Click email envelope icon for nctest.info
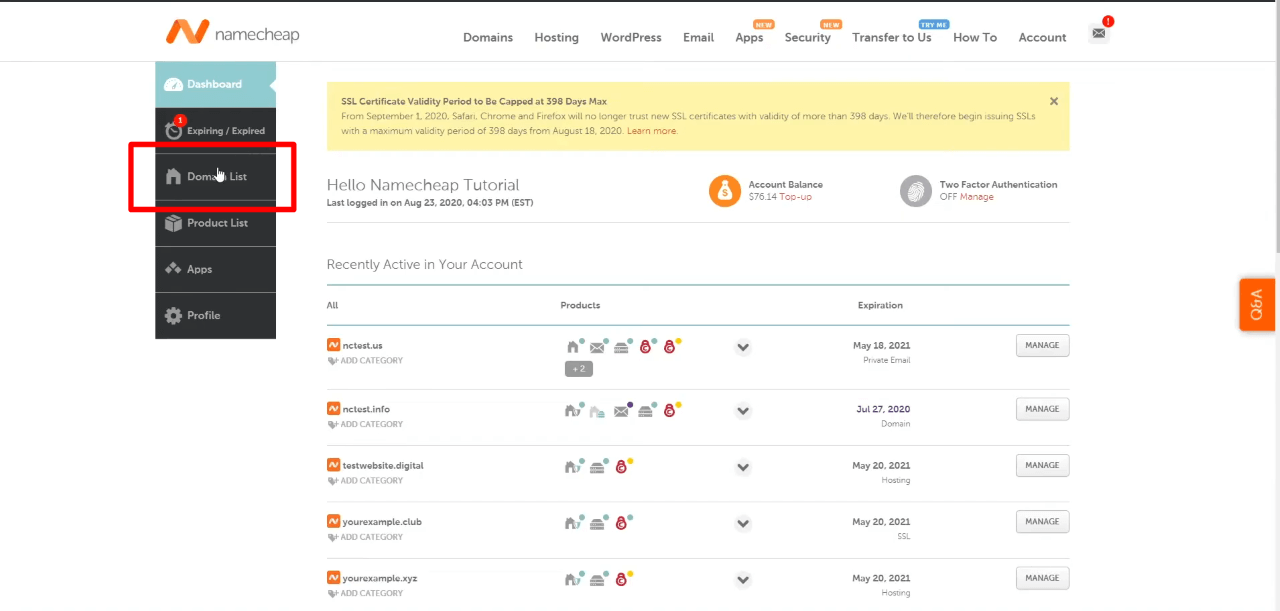 coord(621,410)
